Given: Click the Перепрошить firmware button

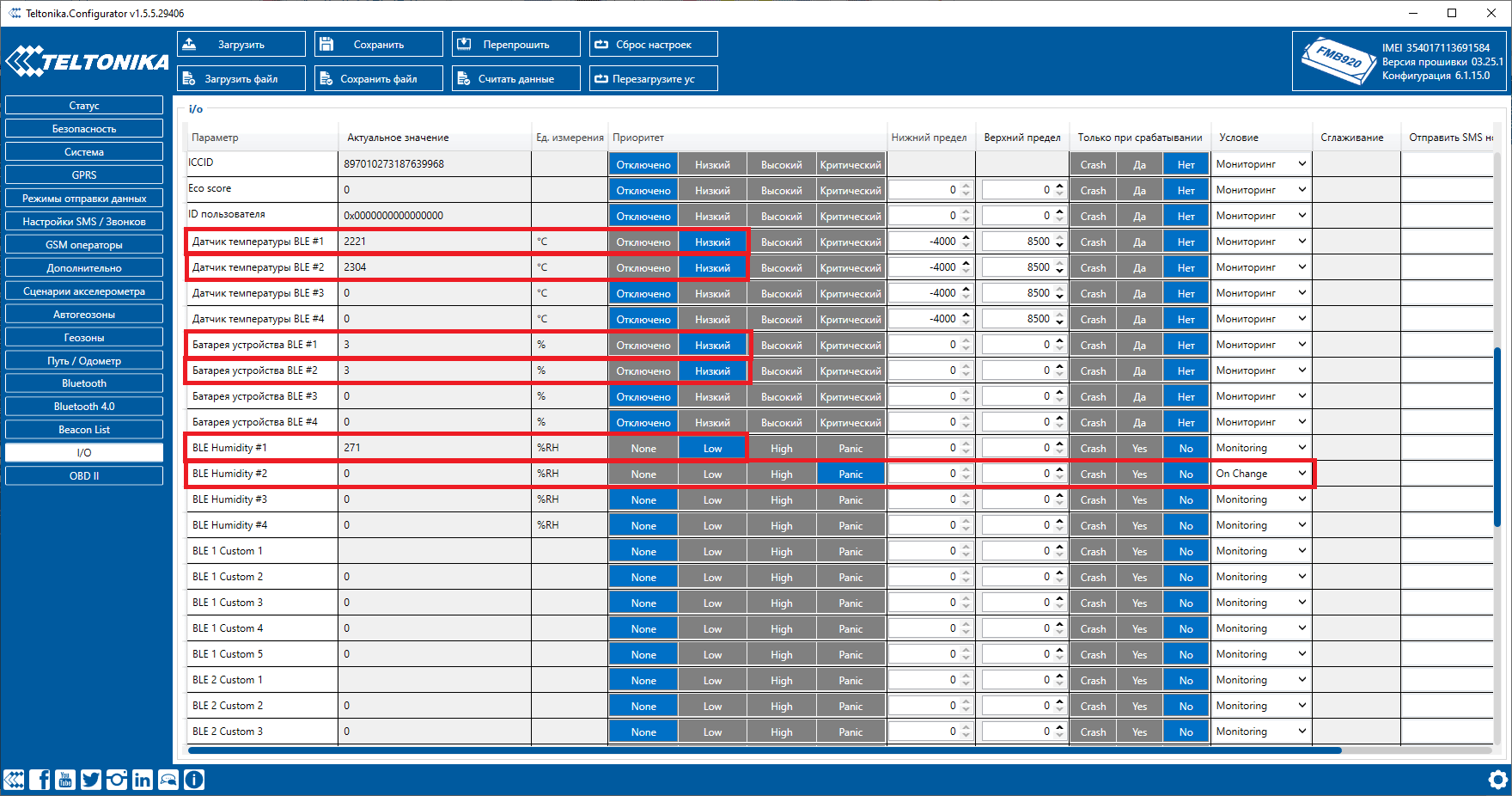Looking at the screenshot, I should (x=516, y=44).
